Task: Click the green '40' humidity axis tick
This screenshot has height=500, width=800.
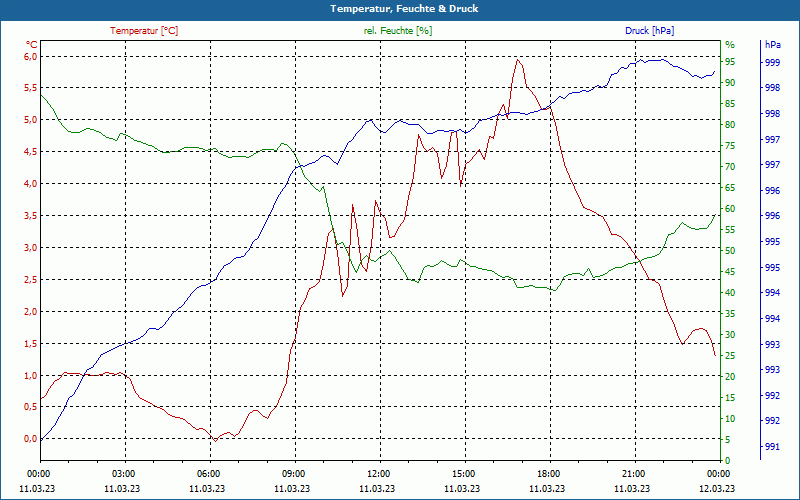Action: pyautogui.click(x=730, y=293)
